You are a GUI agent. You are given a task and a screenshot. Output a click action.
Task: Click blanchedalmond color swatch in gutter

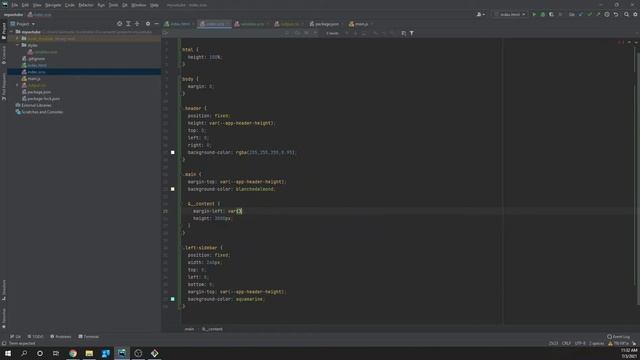(173, 189)
